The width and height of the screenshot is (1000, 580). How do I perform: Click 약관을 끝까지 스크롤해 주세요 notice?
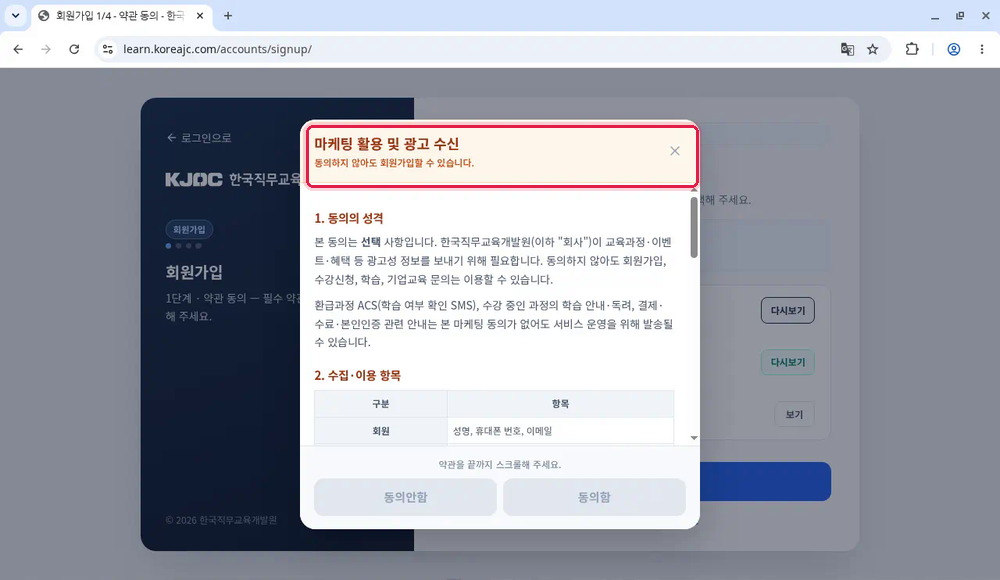499,465
